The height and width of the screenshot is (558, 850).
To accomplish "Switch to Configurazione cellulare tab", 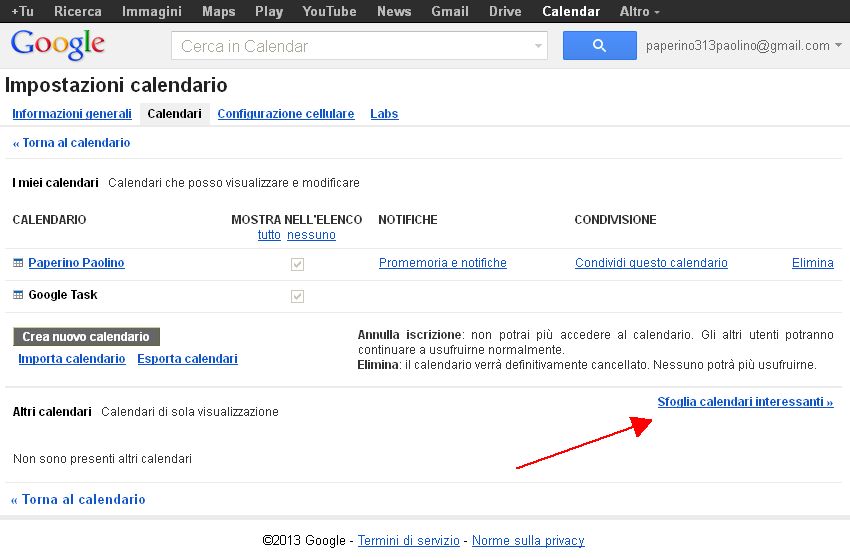I will 286,114.
